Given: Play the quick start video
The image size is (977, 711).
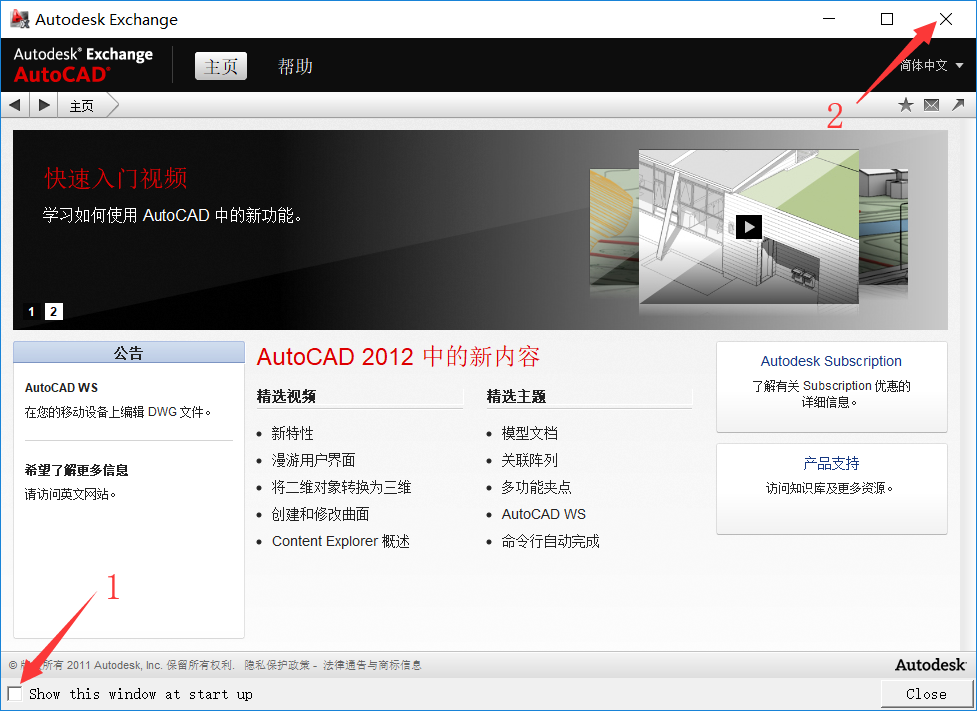Looking at the screenshot, I should (749, 227).
